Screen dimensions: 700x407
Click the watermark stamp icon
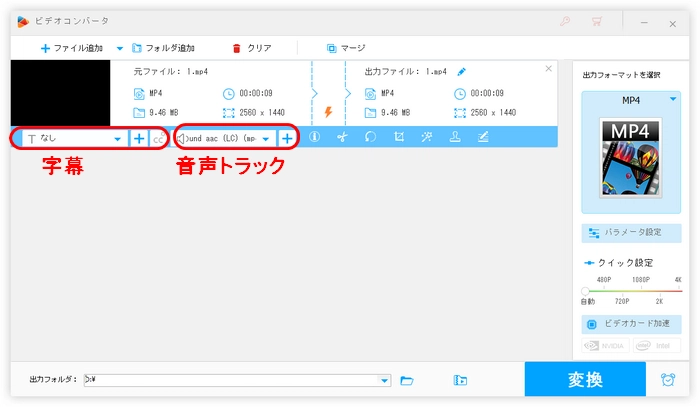455,138
